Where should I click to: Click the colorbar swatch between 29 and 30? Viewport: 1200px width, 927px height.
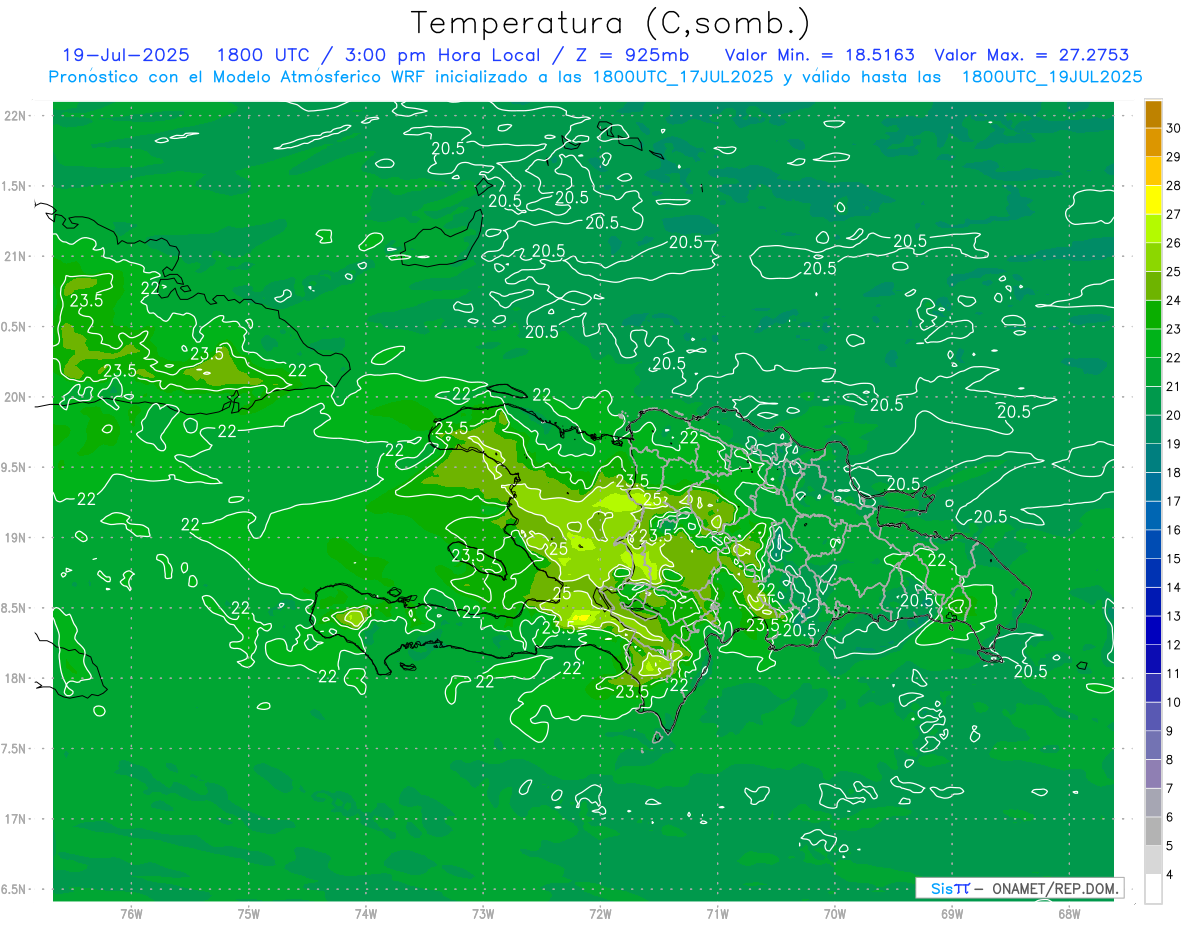pos(1153,142)
